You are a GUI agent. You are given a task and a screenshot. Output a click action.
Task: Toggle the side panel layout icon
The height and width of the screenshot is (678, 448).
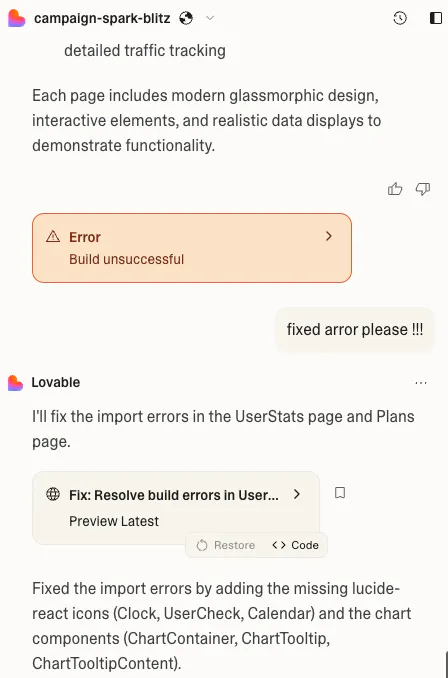point(435,18)
